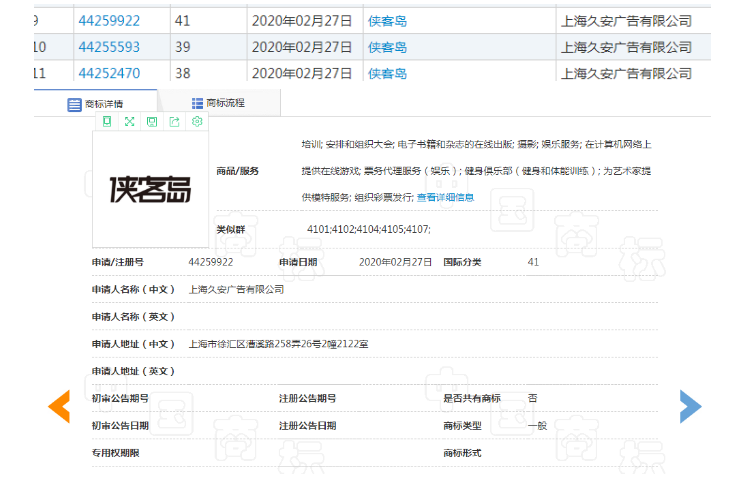
Task: Click row number 10 cell in the table
Action: pos(53,47)
